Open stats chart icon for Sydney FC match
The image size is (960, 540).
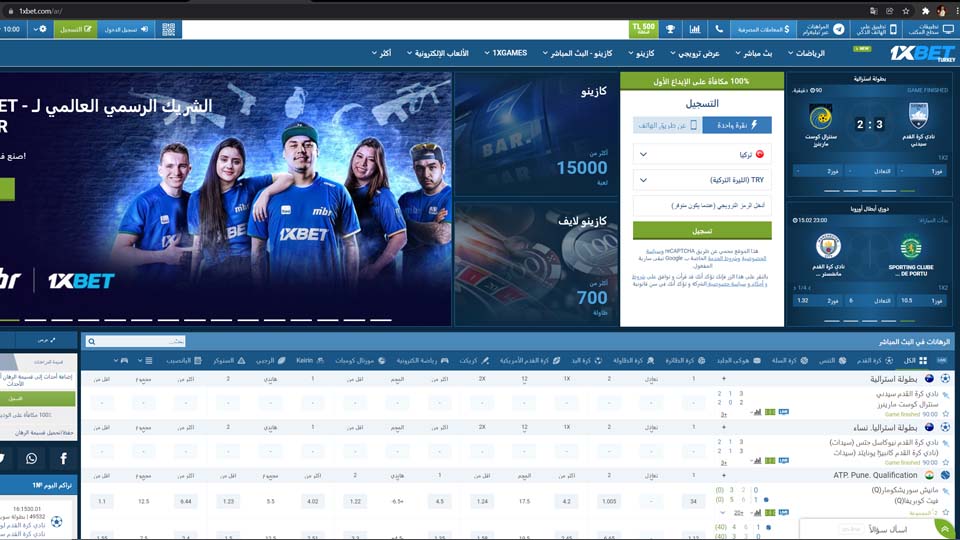tap(757, 412)
